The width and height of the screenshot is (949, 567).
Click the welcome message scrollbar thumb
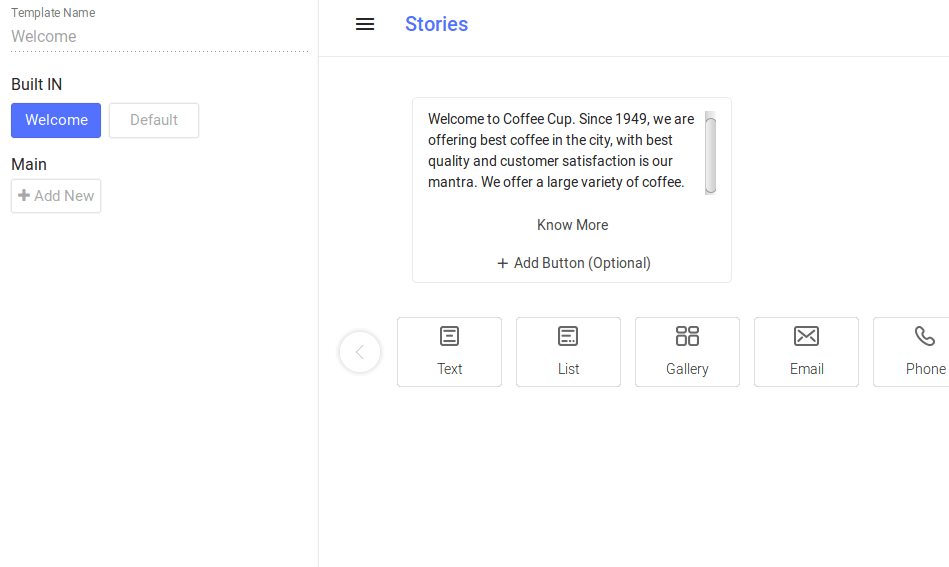(x=710, y=153)
